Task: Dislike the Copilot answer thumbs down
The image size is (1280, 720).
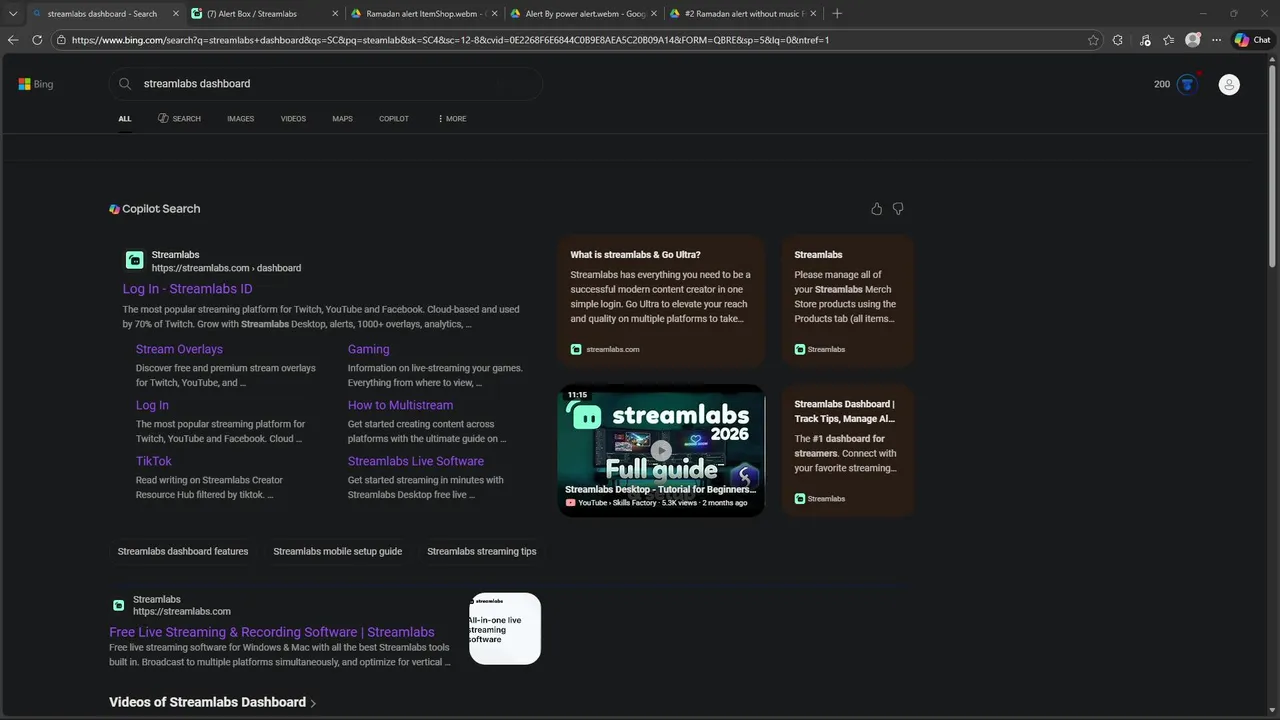Action: (x=898, y=209)
